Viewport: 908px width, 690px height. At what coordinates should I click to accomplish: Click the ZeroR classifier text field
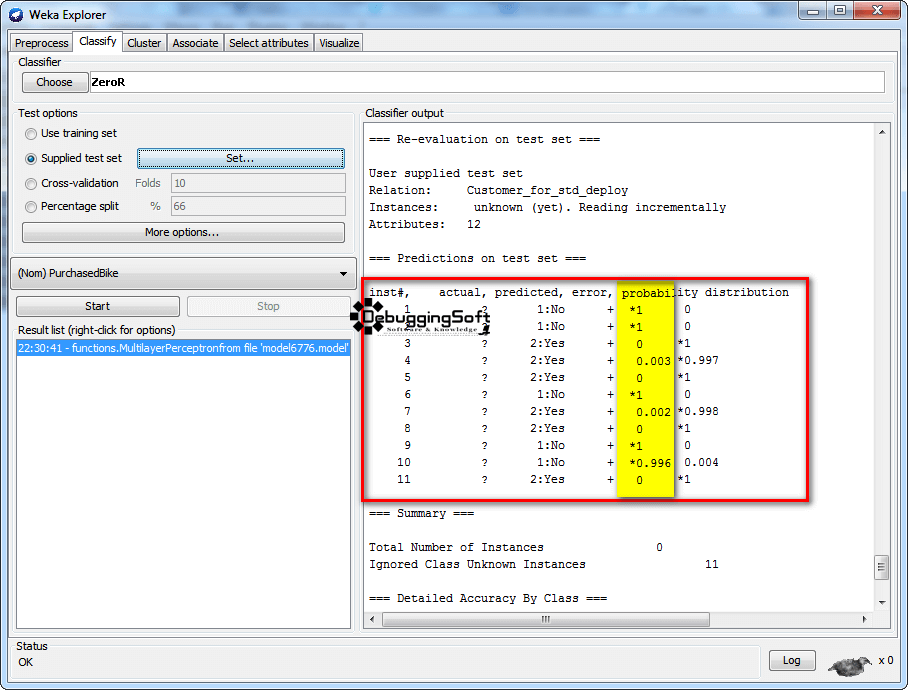(x=487, y=82)
